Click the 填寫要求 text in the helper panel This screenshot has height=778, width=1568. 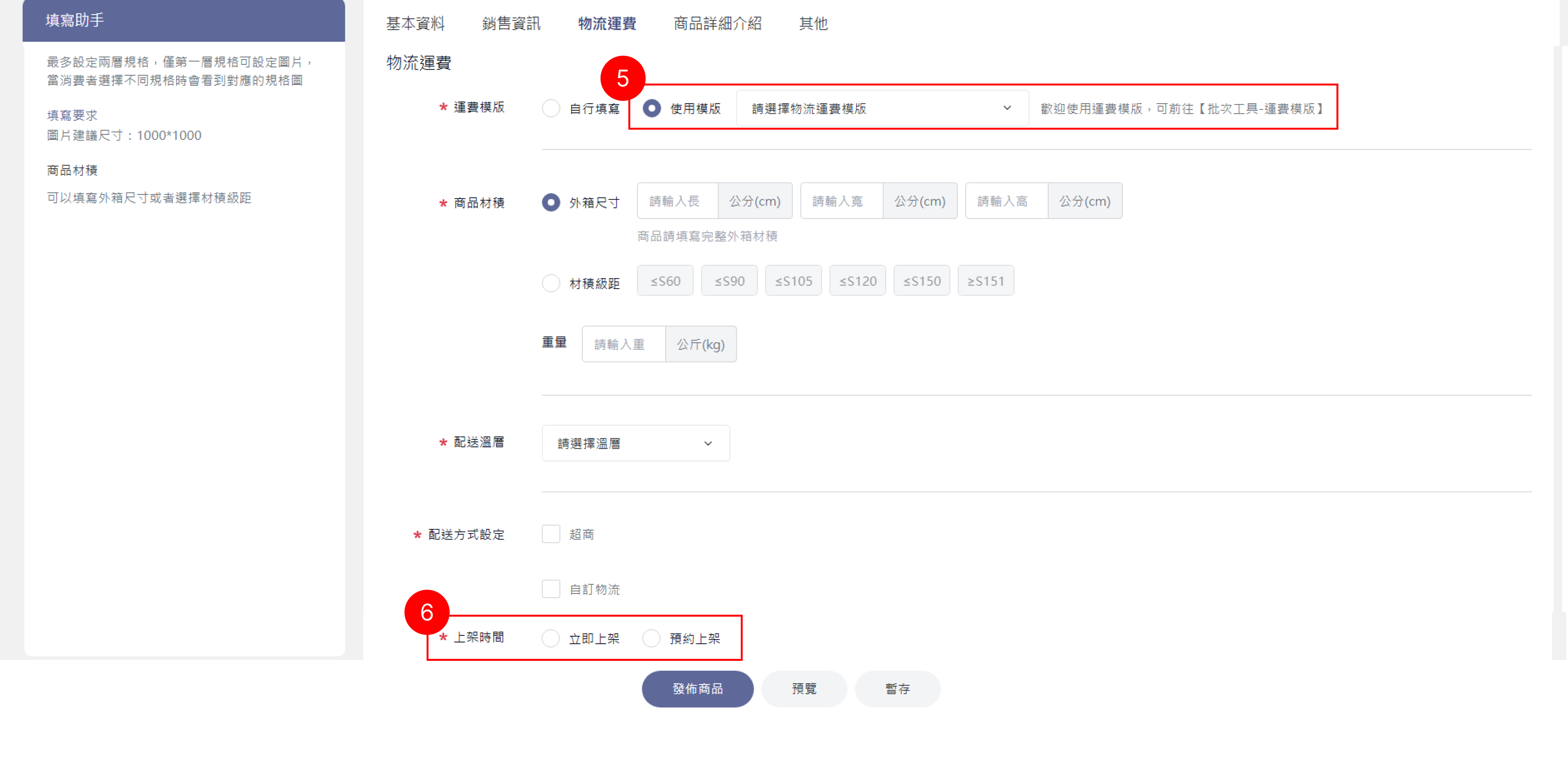click(x=72, y=115)
